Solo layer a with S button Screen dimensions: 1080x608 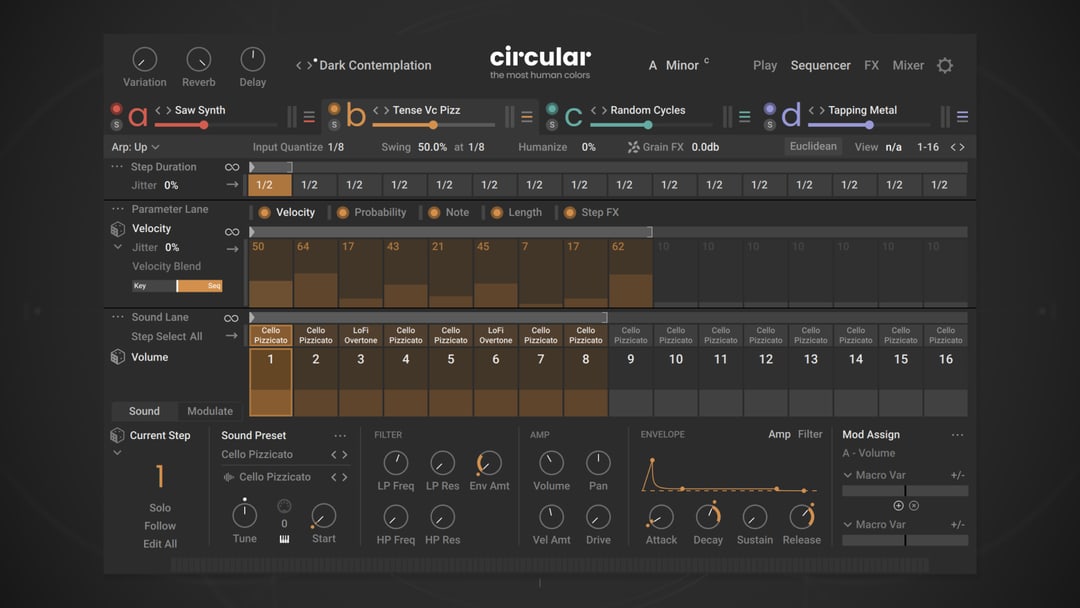[x=117, y=125]
